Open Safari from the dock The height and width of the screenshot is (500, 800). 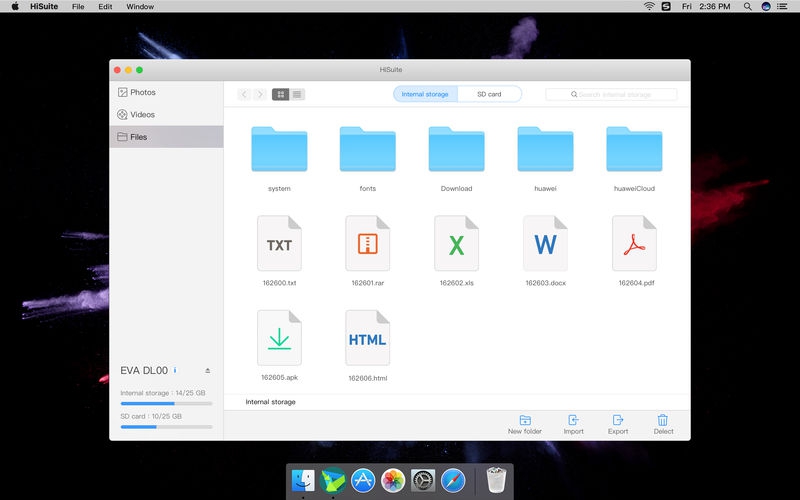[453, 481]
